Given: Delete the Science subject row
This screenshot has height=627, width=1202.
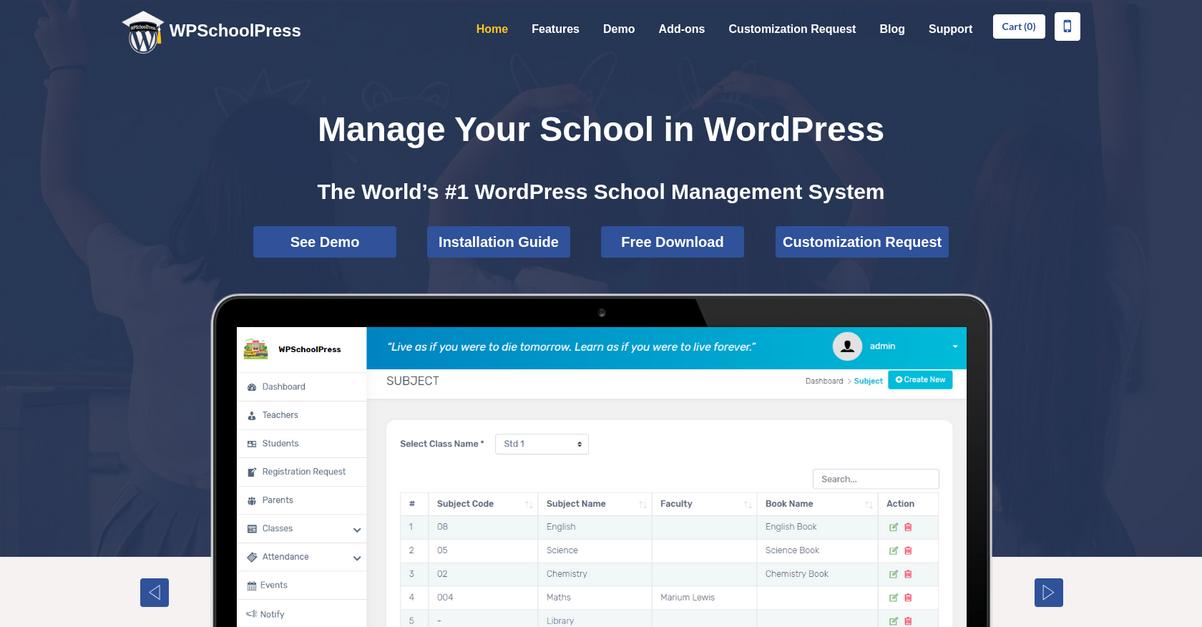Looking at the screenshot, I should tap(908, 550).
